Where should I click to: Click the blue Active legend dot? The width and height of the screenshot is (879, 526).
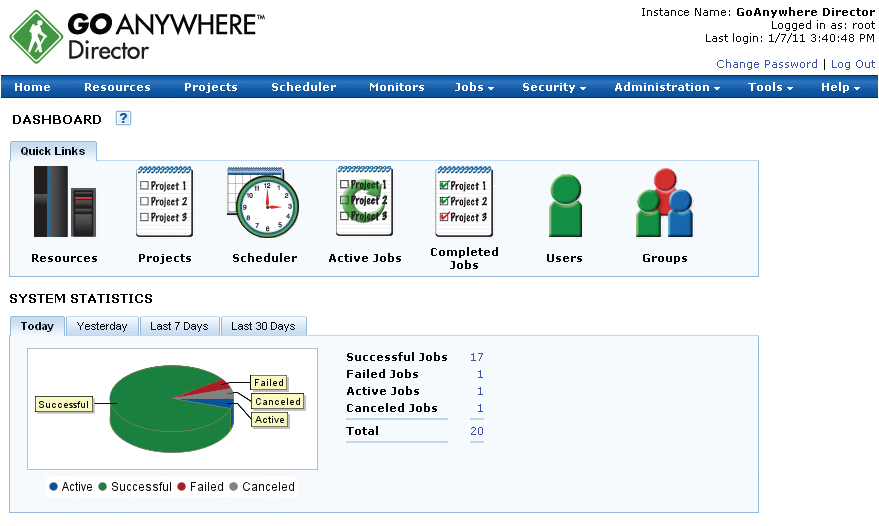click(54, 487)
